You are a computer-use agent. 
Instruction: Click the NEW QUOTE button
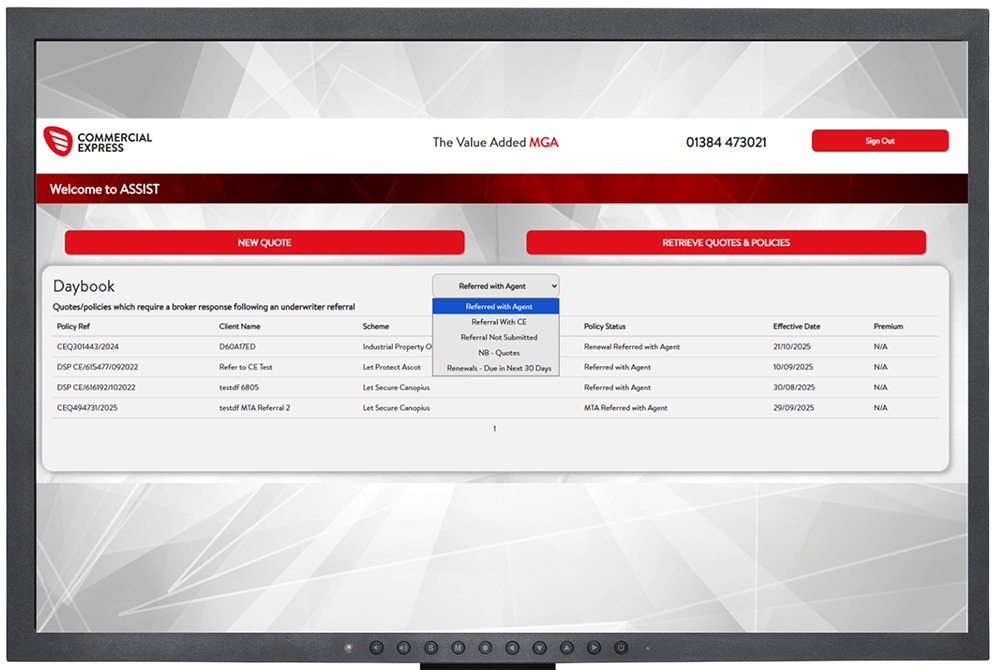(x=264, y=243)
